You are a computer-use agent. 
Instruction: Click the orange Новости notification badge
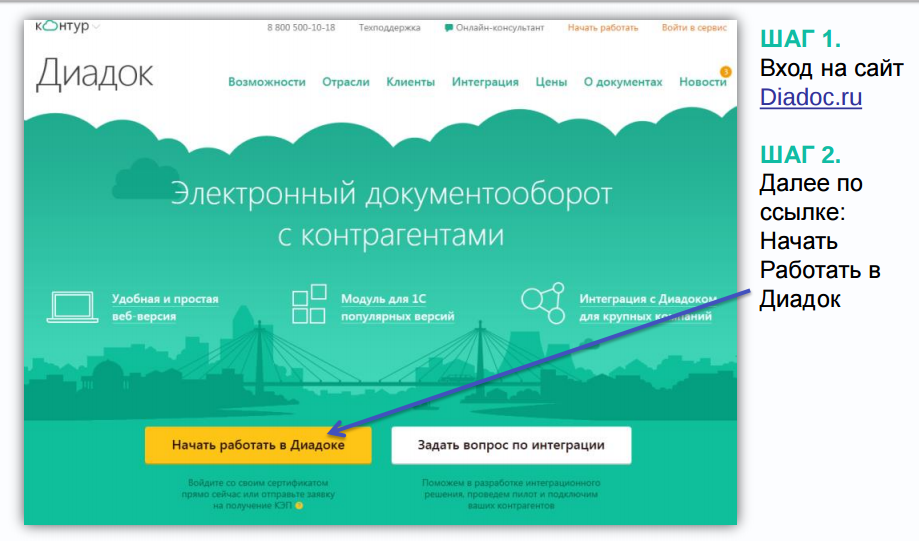pos(726,72)
